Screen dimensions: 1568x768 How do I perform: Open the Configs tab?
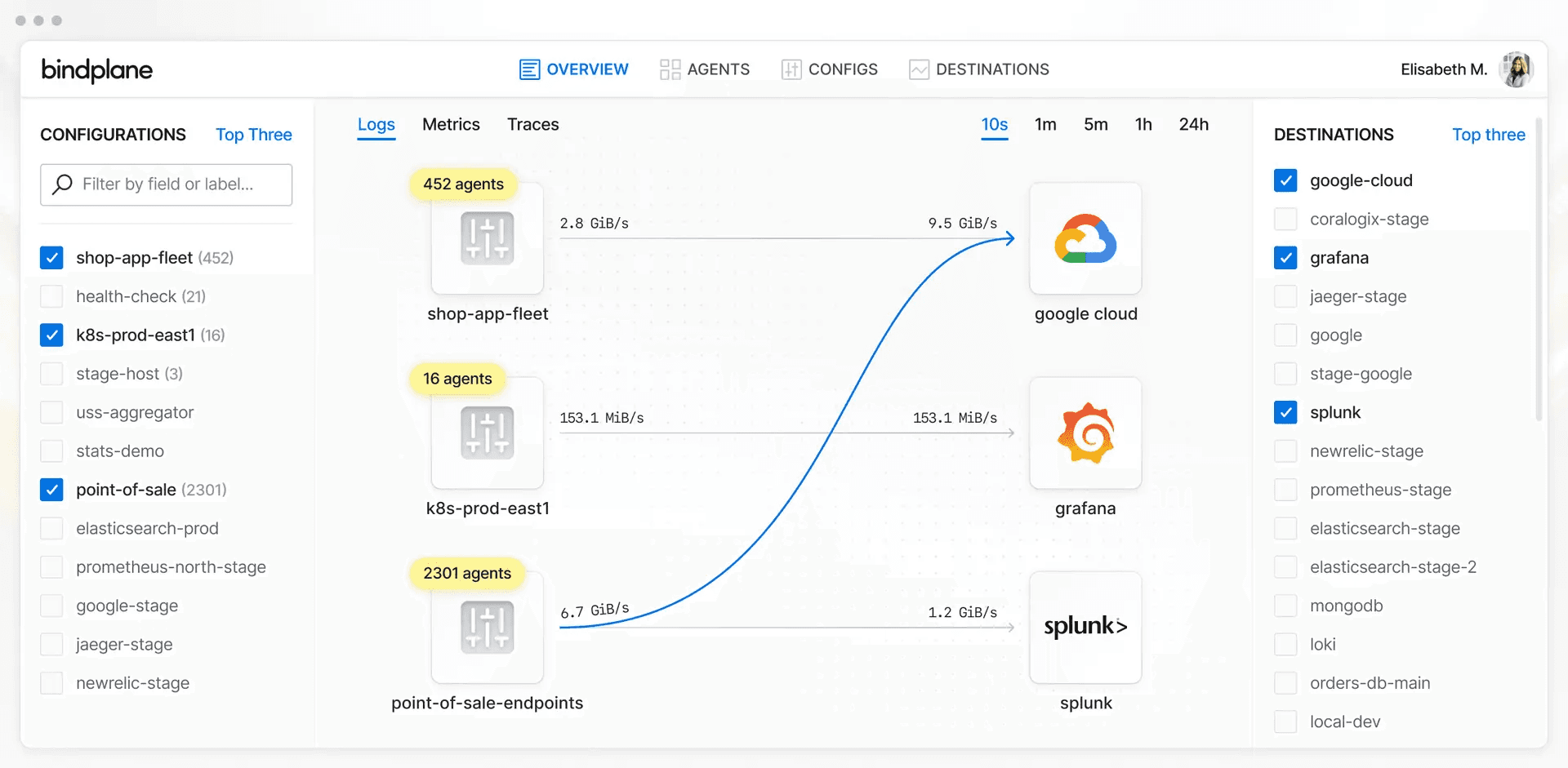click(x=829, y=69)
